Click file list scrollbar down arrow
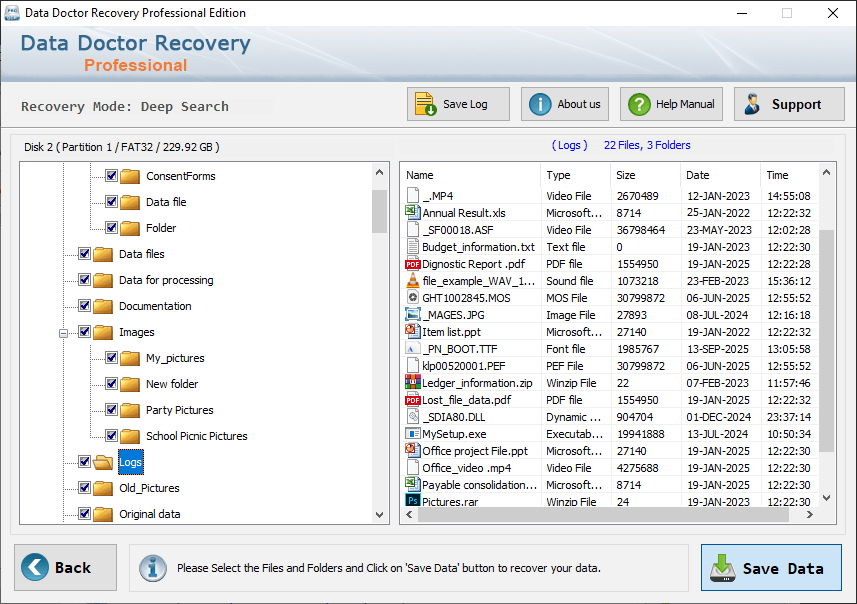Image resolution: width=857 pixels, height=604 pixels. pyautogui.click(x=826, y=497)
